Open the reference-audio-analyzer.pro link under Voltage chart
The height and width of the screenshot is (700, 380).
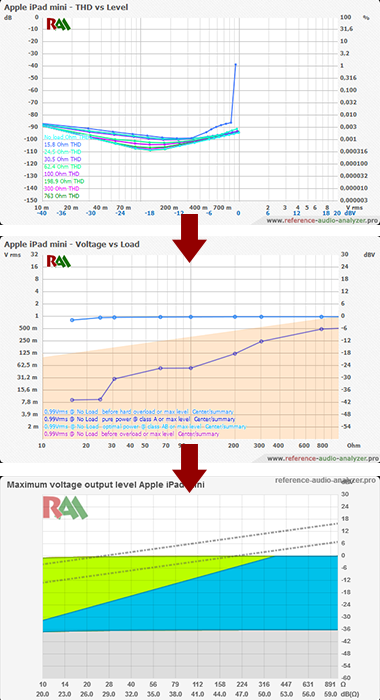322,458
